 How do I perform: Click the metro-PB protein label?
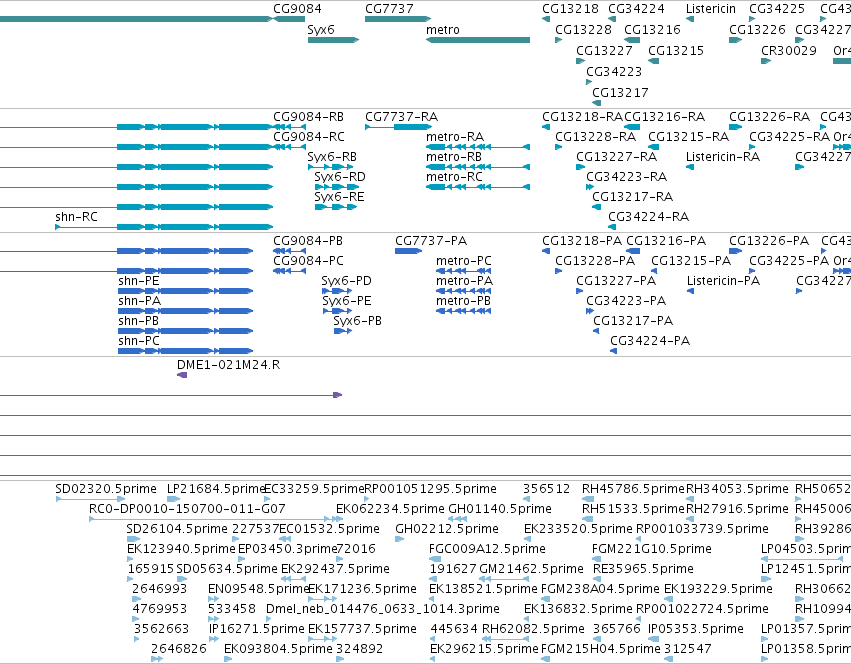tap(463, 301)
